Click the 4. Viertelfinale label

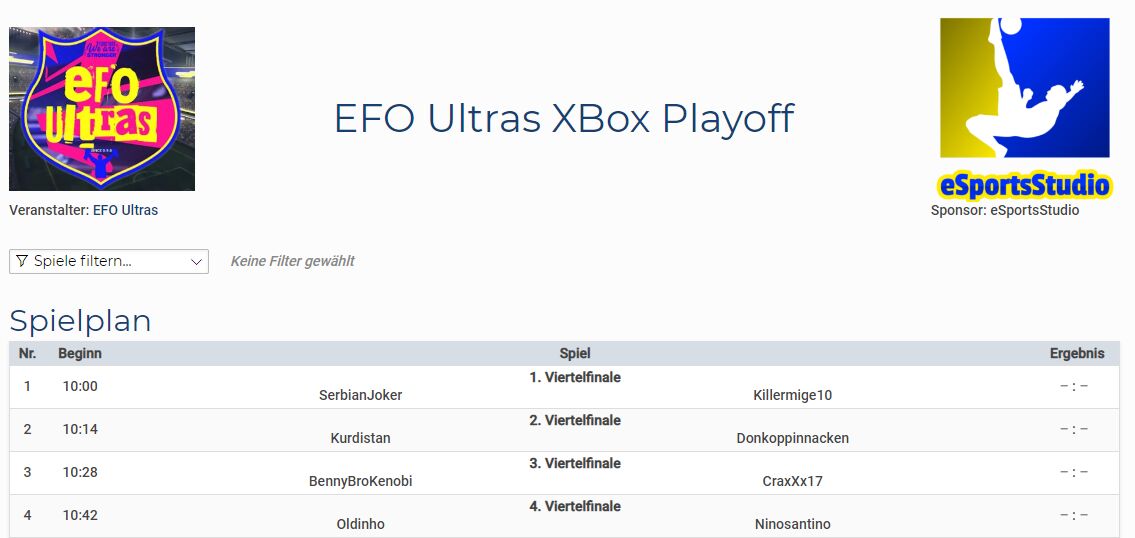pyautogui.click(x=575, y=506)
